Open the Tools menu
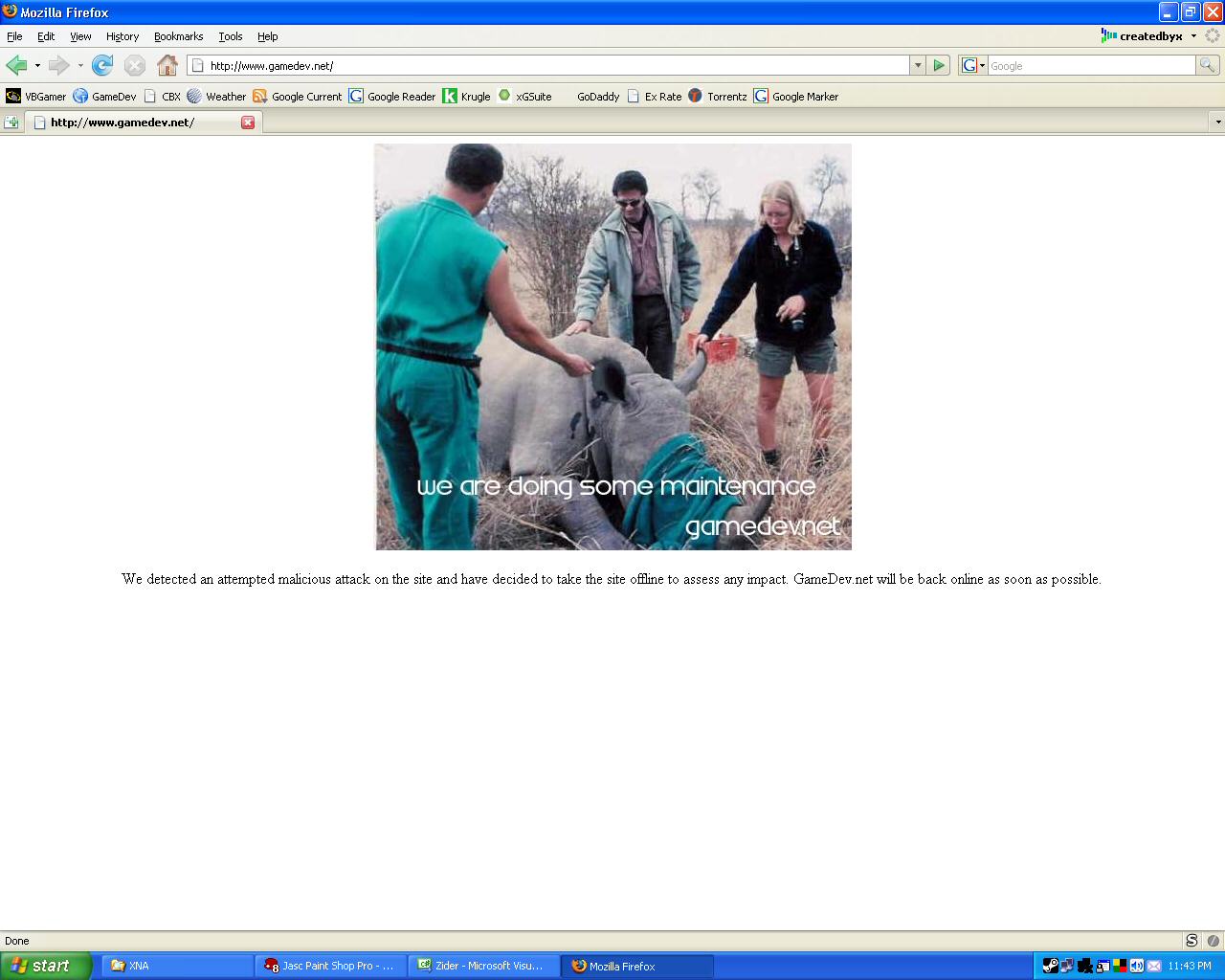Image resolution: width=1225 pixels, height=980 pixels. click(231, 36)
